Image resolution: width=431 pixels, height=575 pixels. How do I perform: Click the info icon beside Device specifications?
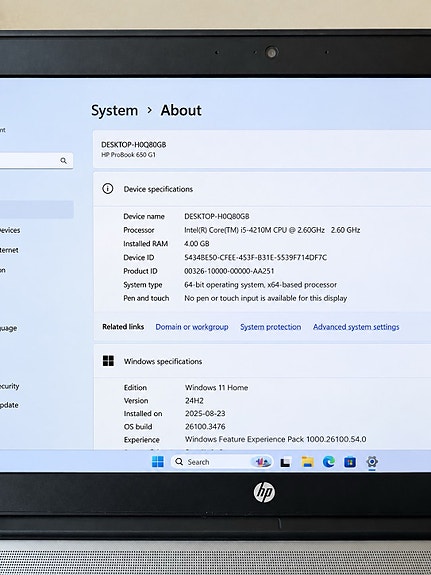click(107, 188)
